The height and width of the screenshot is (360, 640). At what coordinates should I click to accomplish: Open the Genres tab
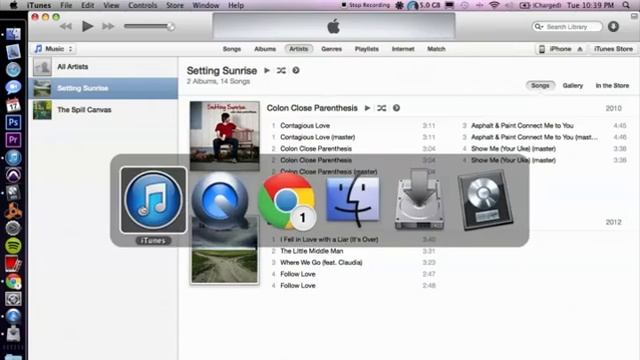click(x=331, y=49)
